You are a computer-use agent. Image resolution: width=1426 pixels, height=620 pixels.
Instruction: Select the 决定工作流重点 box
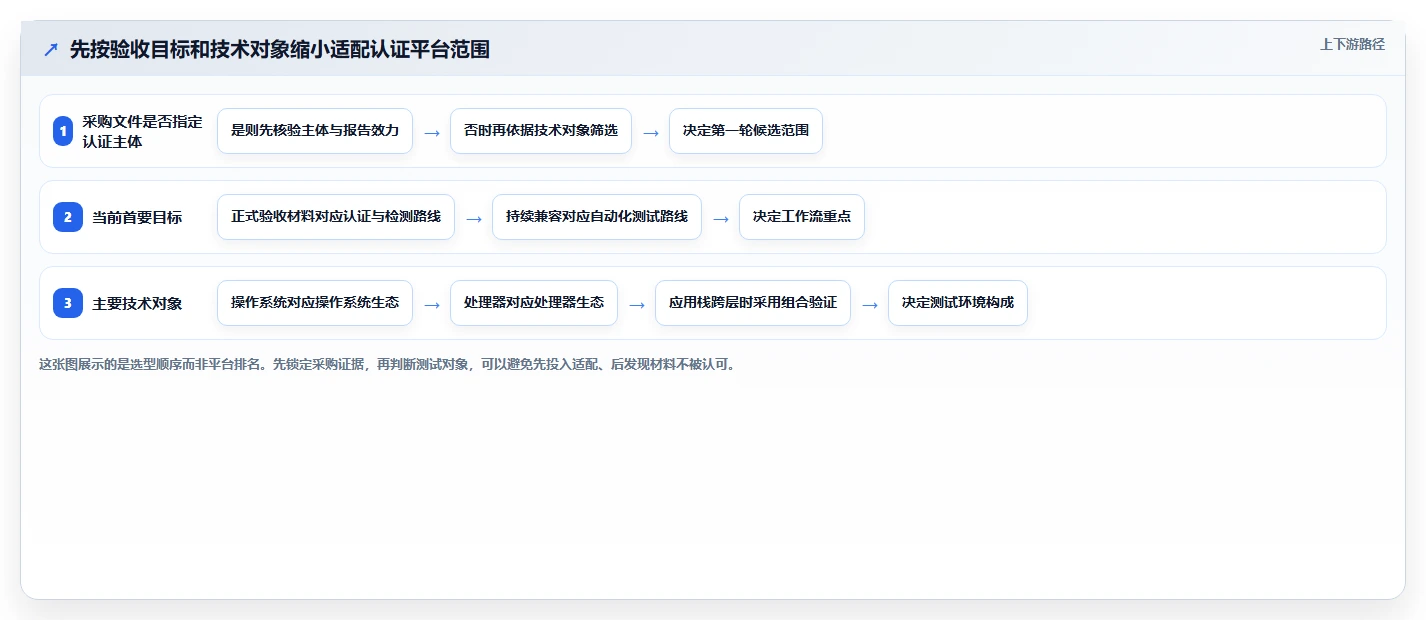(802, 217)
